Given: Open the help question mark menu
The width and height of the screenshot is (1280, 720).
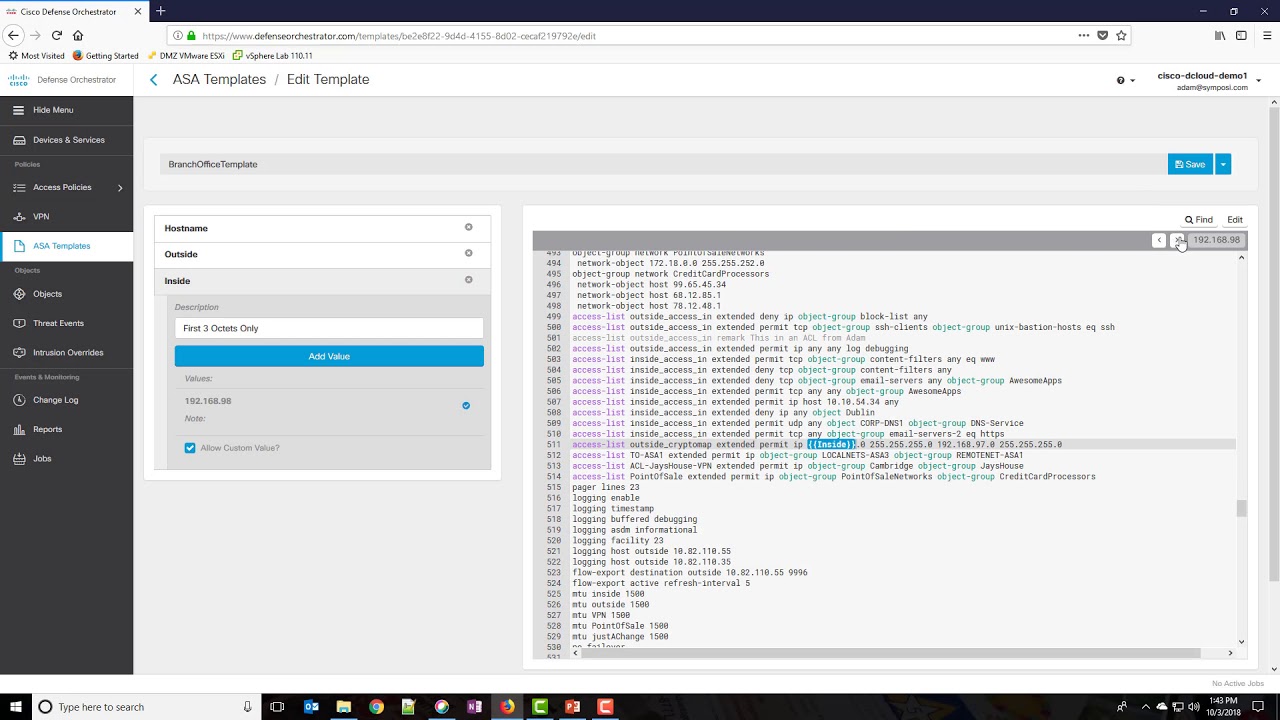Looking at the screenshot, I should 1125,80.
